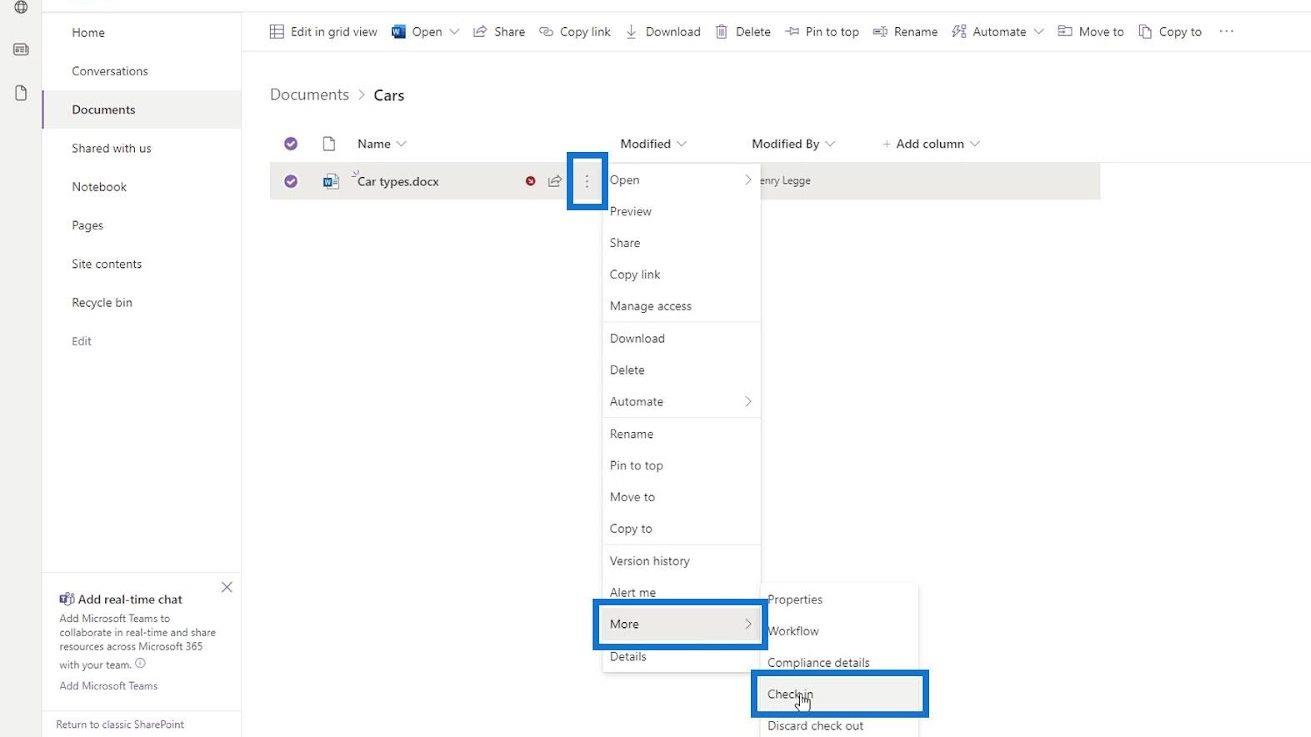Screen dimensions: 1311x737
Task: Open the file icon in left rail
Action: coord(21,93)
